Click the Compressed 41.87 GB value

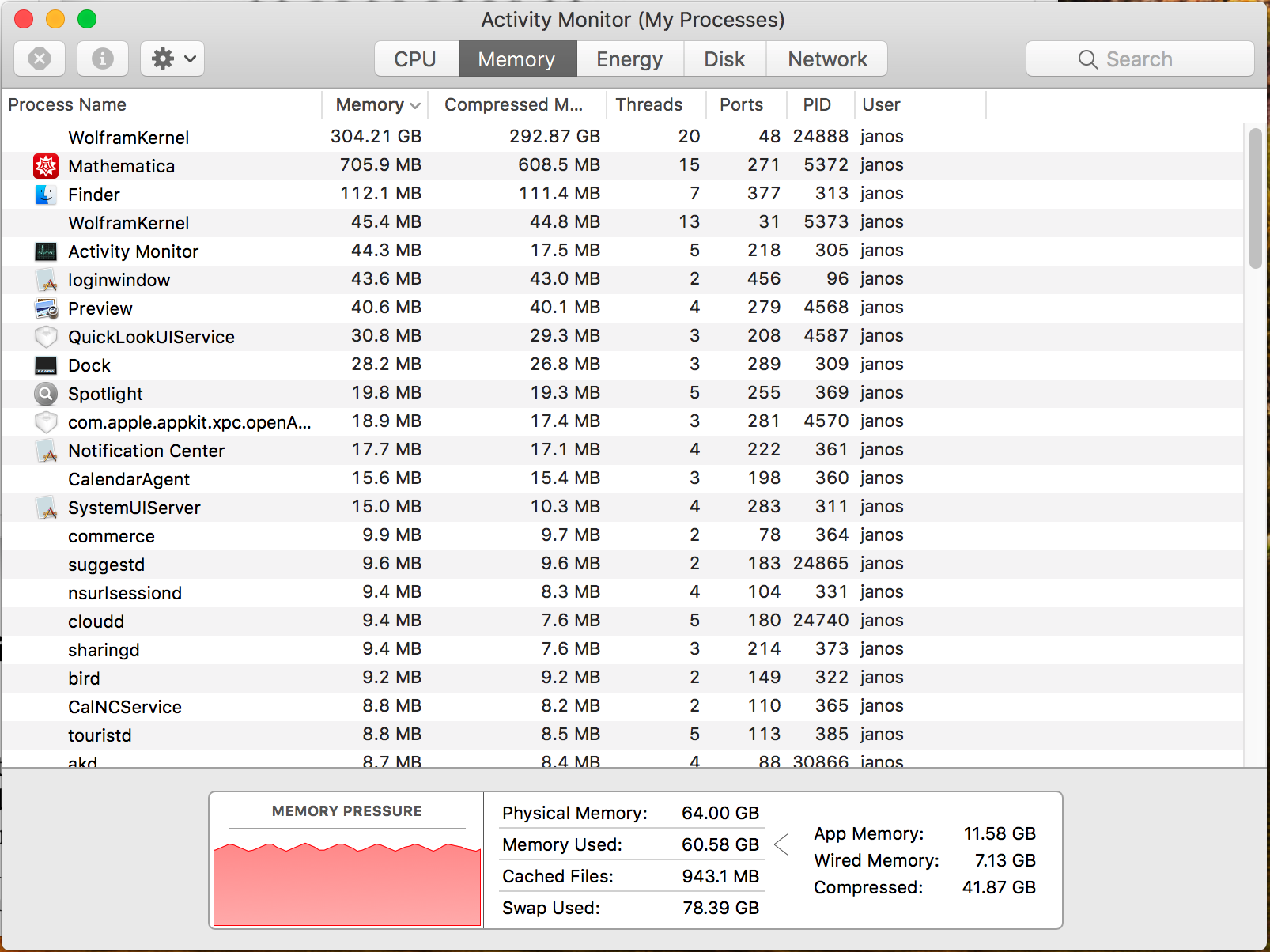click(x=999, y=887)
